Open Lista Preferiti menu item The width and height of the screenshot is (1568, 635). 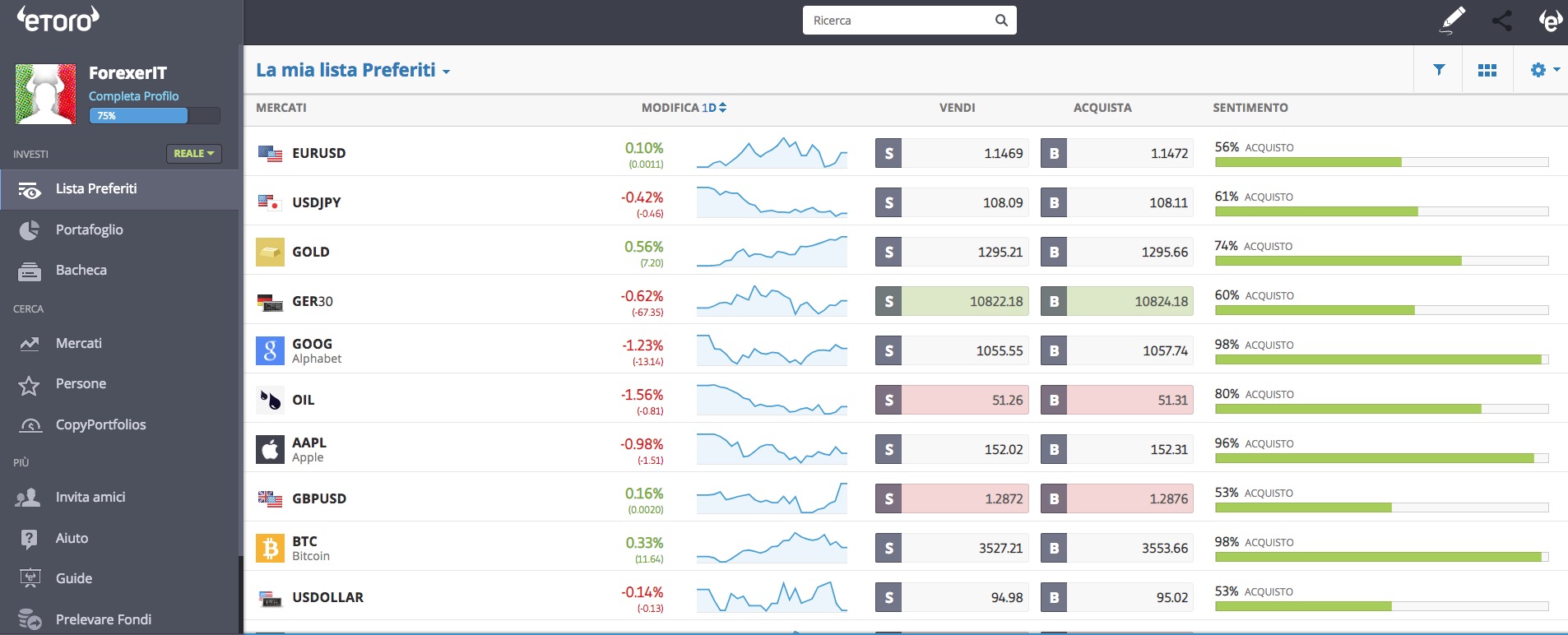120,189
